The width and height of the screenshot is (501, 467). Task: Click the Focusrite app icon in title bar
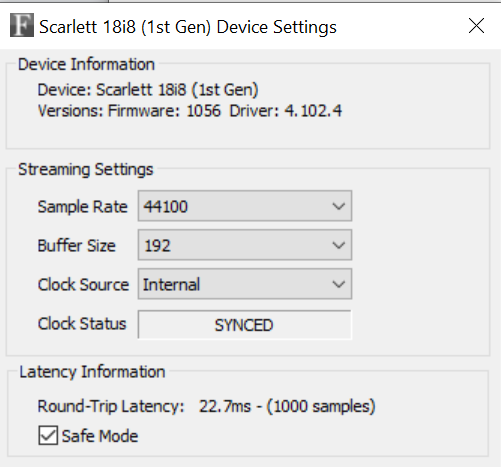[22, 25]
